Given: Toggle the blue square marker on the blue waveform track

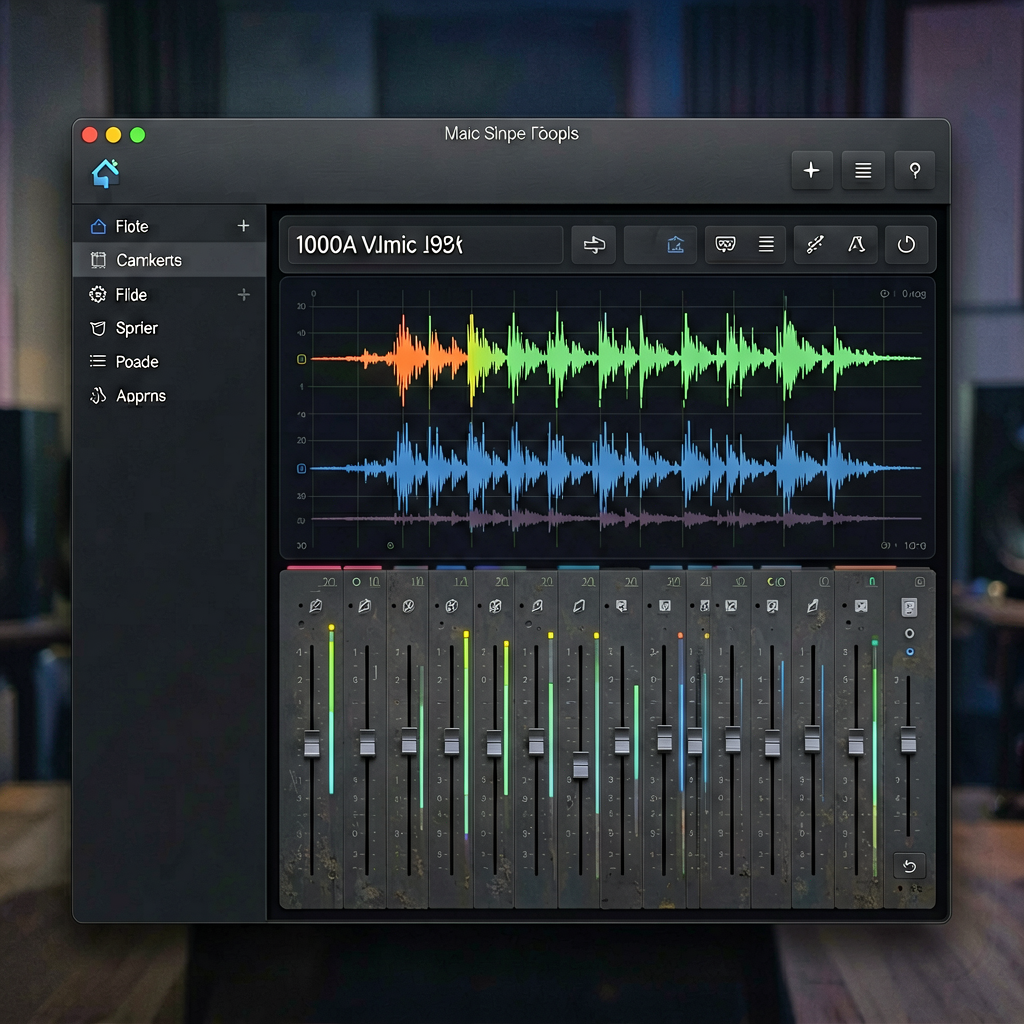Looking at the screenshot, I should pyautogui.click(x=301, y=468).
